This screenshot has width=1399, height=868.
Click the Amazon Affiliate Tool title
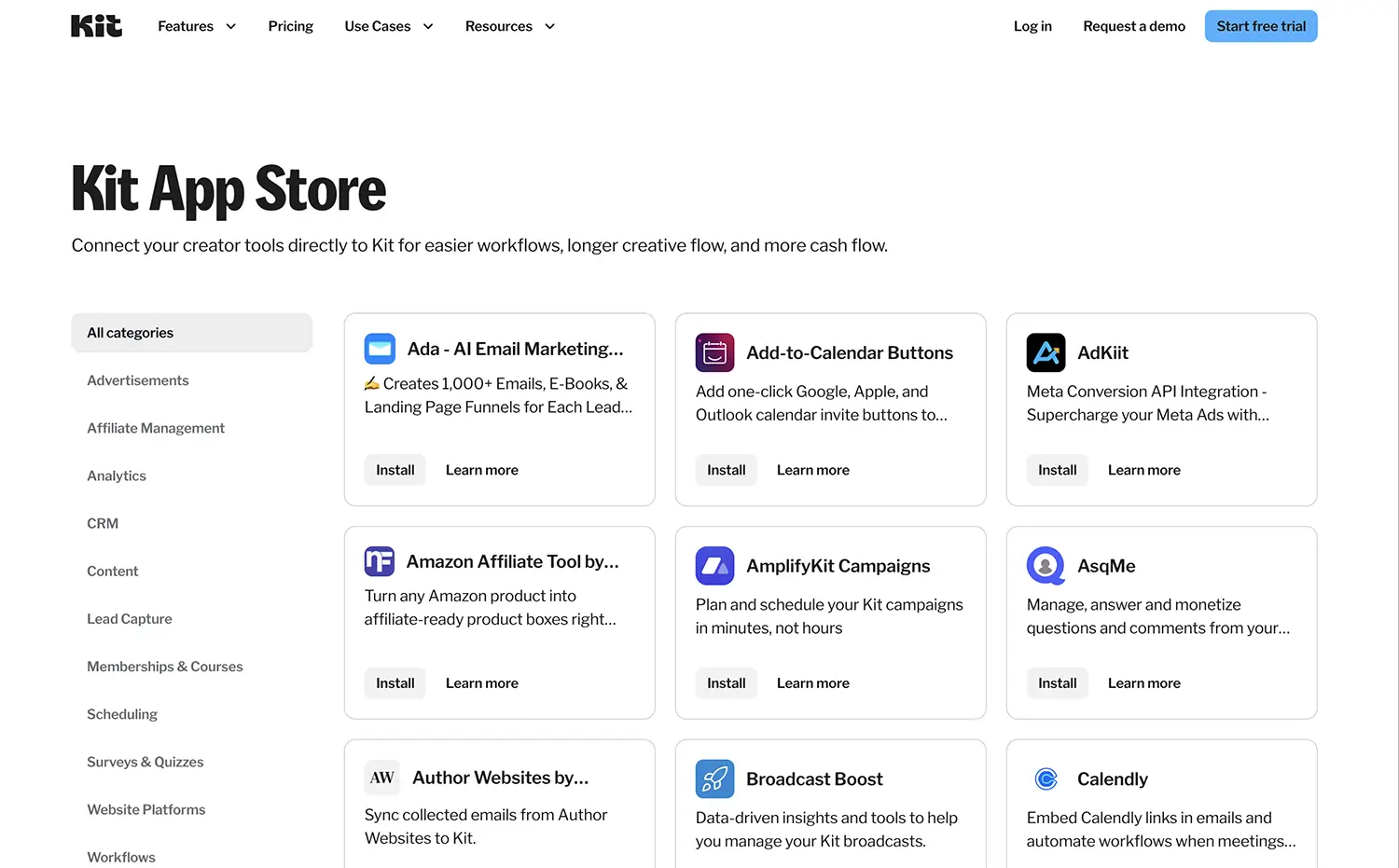[512, 561]
